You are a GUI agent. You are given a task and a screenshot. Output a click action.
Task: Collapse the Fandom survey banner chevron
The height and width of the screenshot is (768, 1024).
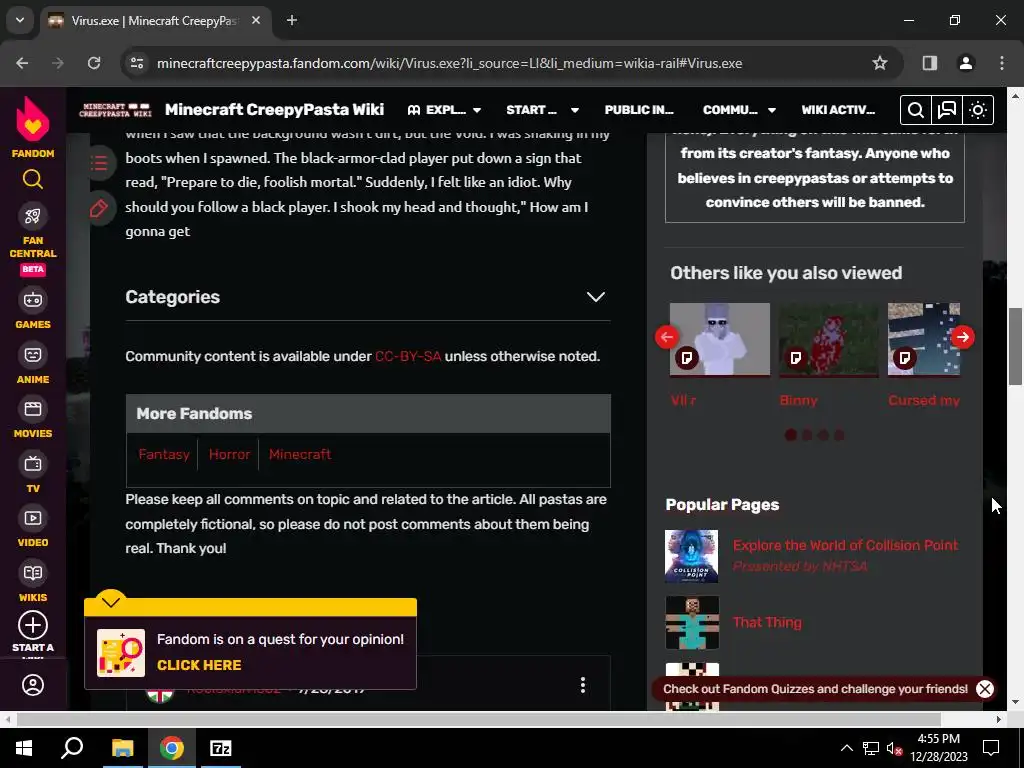tap(111, 601)
